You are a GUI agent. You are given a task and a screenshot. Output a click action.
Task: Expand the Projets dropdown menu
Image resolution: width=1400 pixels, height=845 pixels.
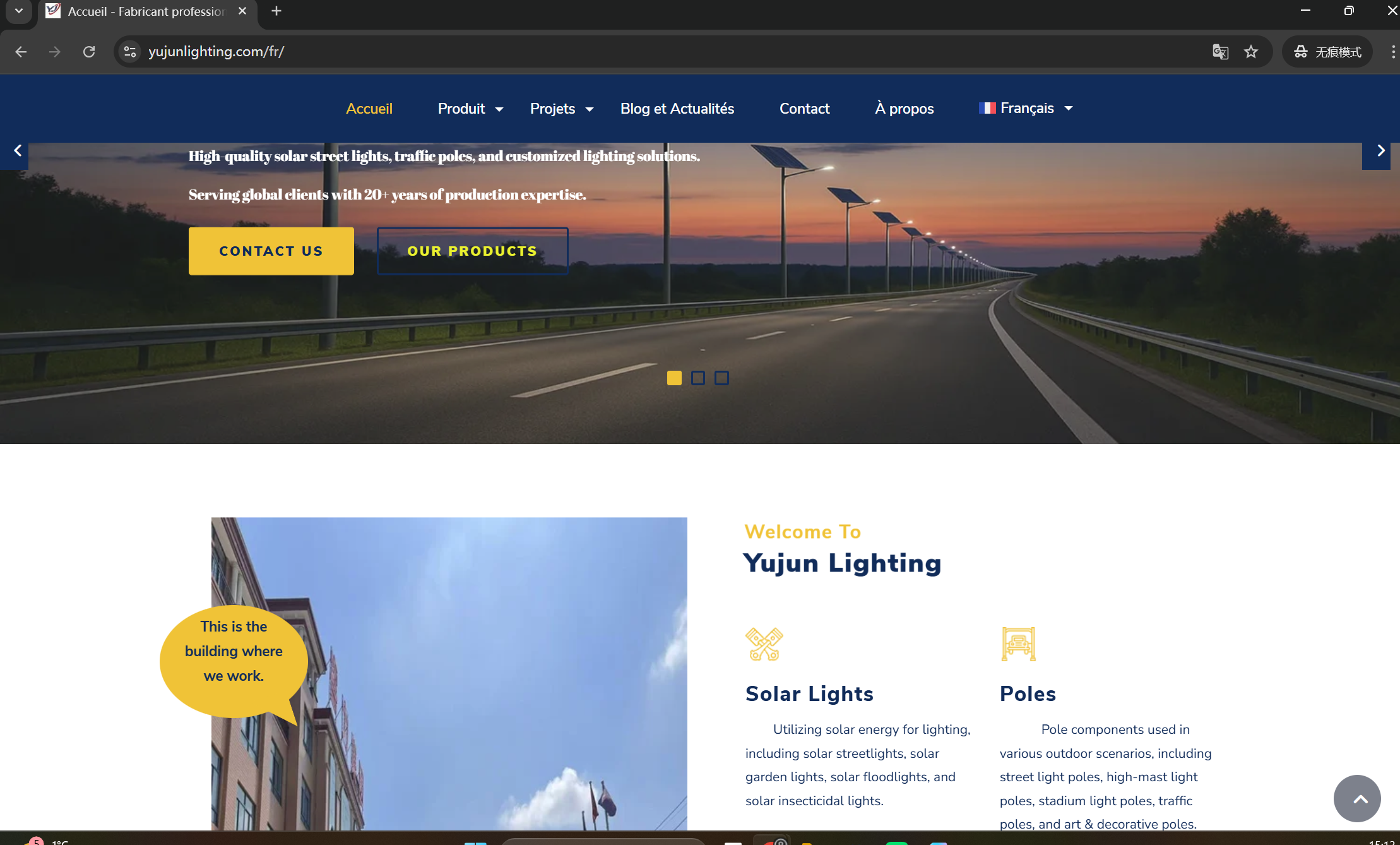point(561,109)
